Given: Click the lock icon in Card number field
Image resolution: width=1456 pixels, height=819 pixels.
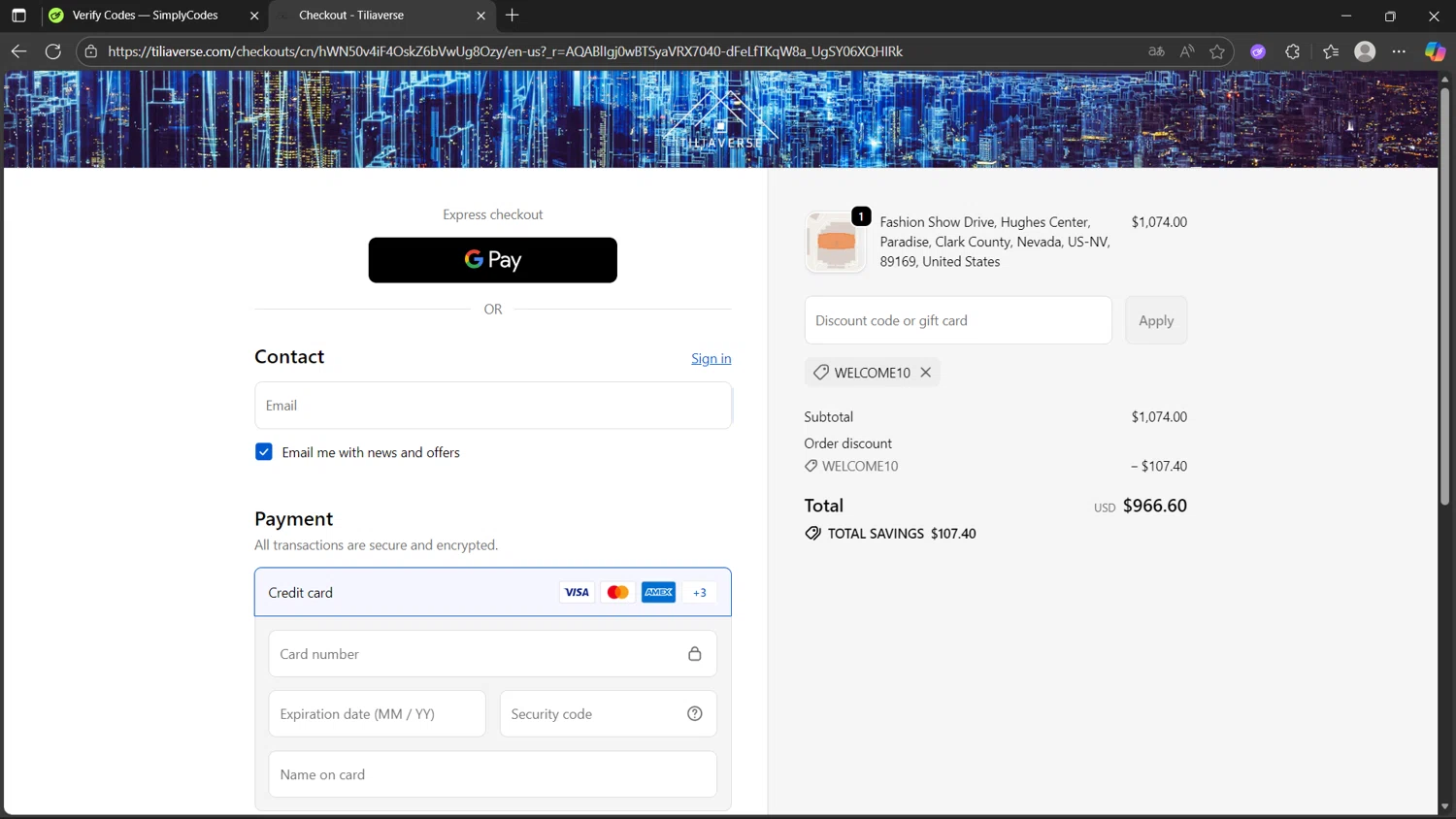Looking at the screenshot, I should coord(695,654).
